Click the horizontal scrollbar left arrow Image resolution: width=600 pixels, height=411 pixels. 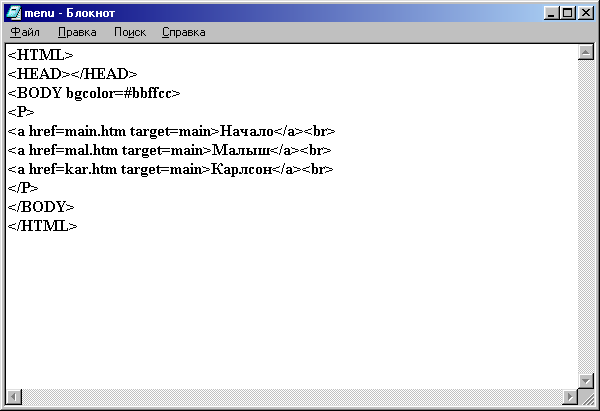14,397
